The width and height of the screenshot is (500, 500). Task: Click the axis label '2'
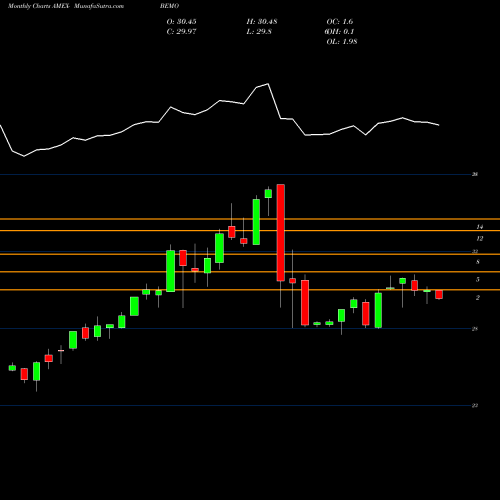click(478, 298)
